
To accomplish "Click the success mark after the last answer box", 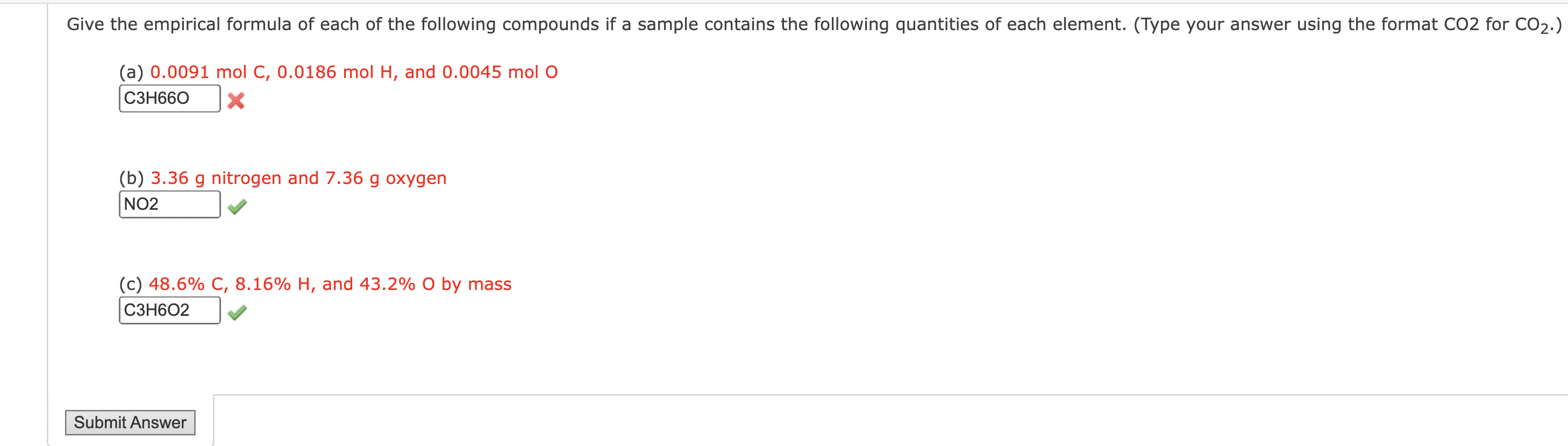I will click(x=237, y=312).
